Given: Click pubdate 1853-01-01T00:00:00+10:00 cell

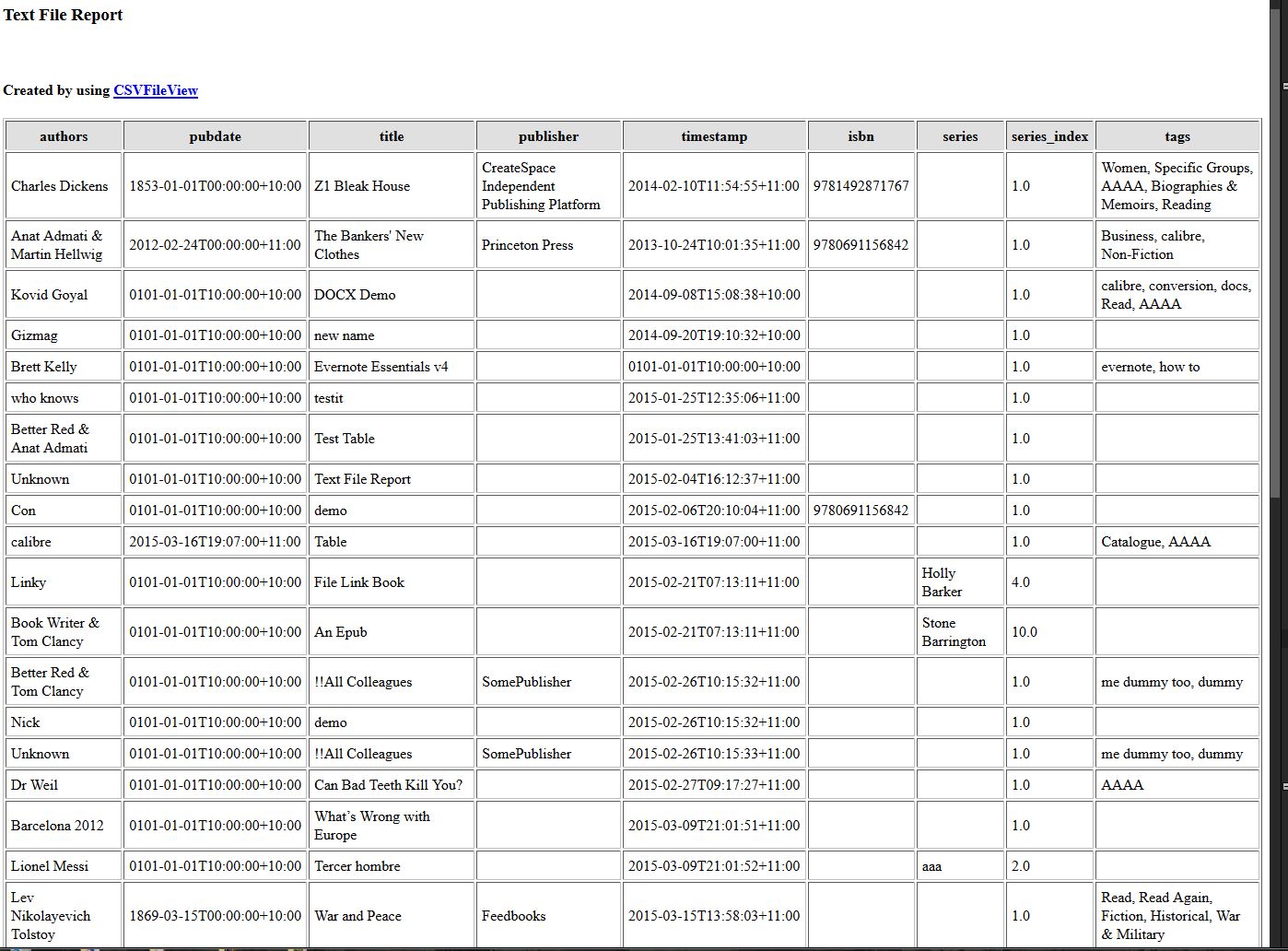Looking at the screenshot, I should 215,186.
